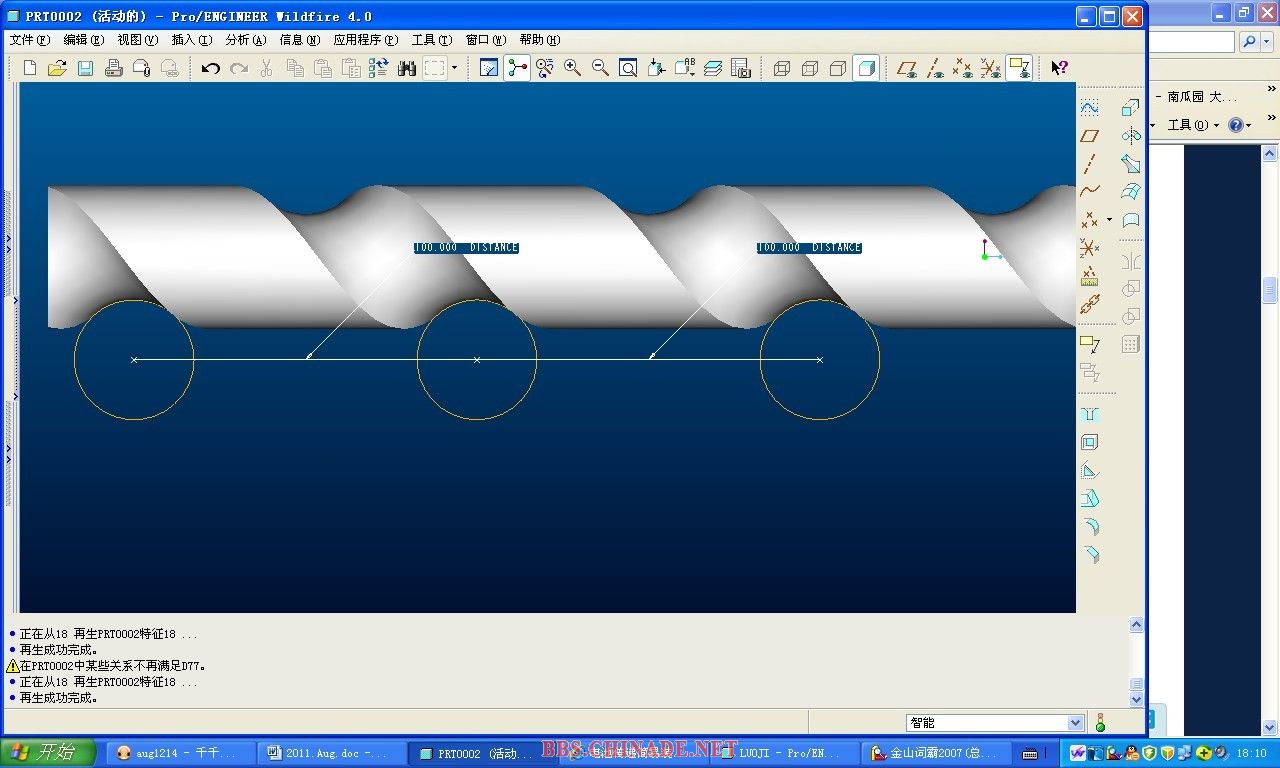Open the 文件 (File) menu
The height and width of the screenshot is (768, 1280).
tap(29, 40)
